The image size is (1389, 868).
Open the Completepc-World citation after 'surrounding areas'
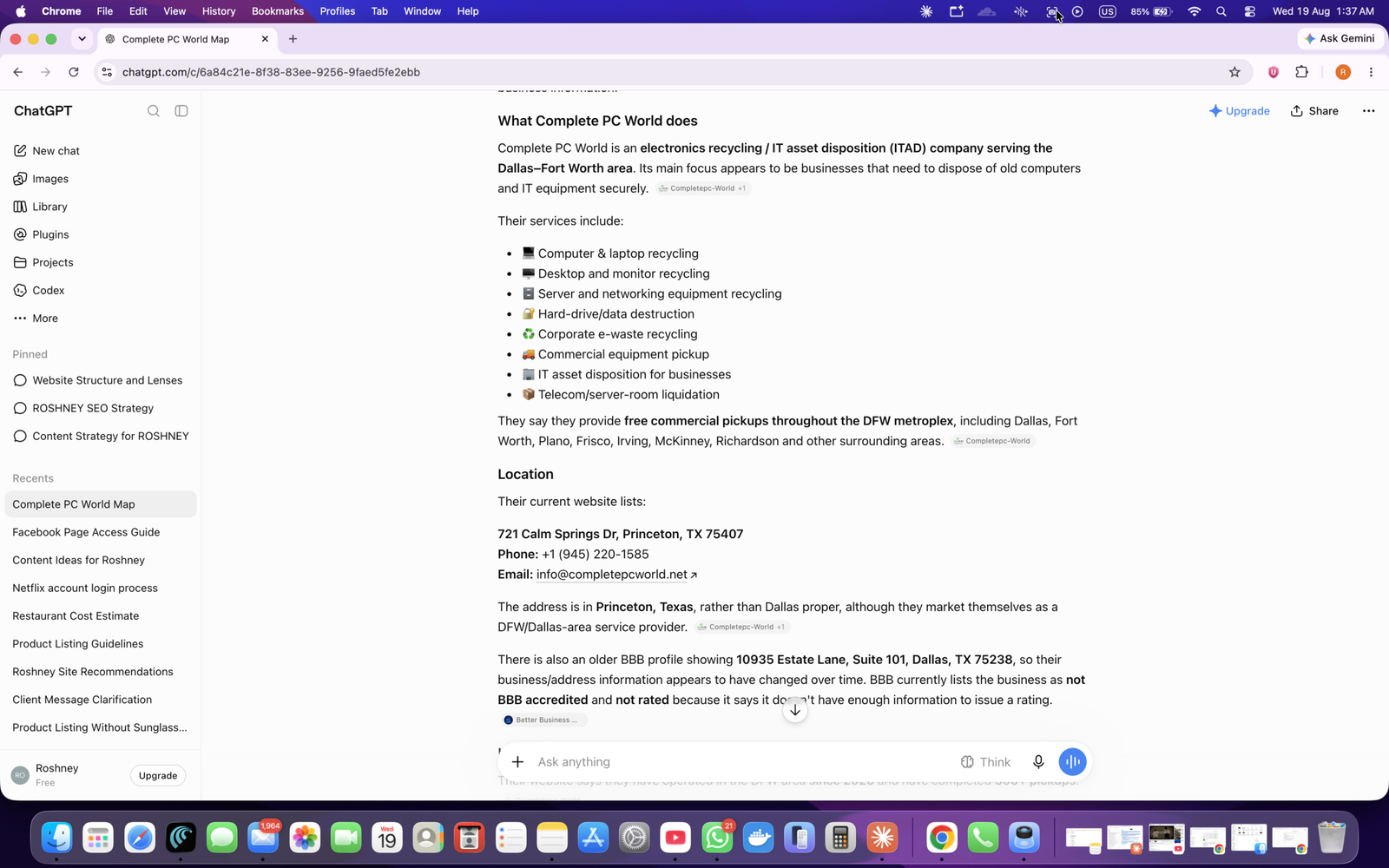(x=992, y=441)
